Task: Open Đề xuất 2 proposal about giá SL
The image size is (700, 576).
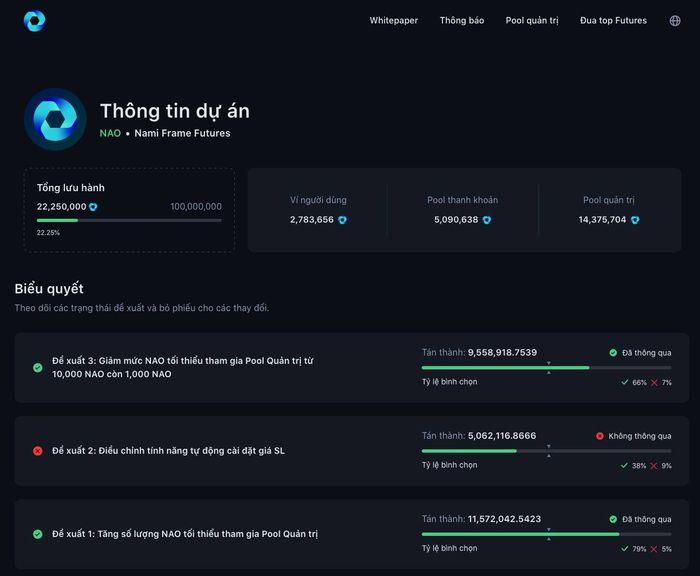Action: pyautogui.click(x=168, y=451)
